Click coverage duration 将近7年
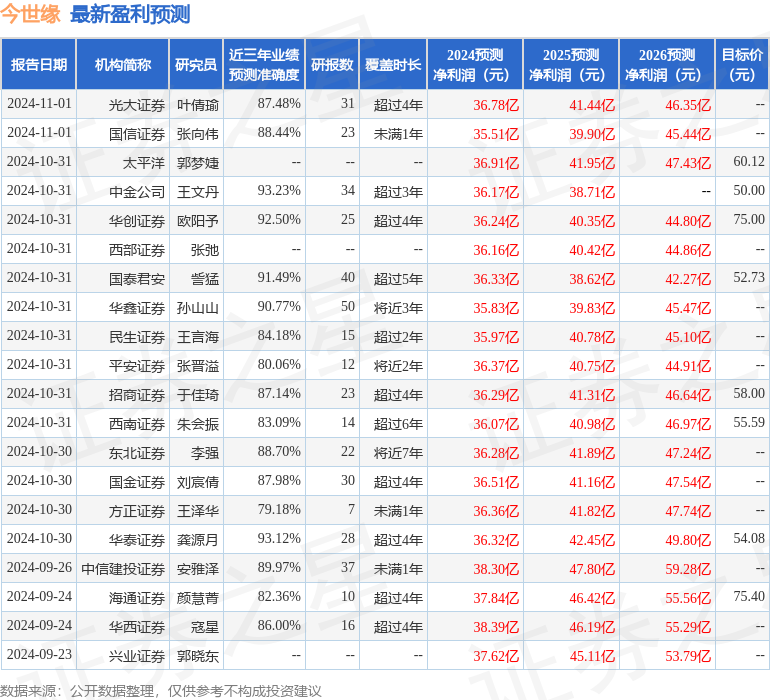This screenshot has height=700, width=770. [x=398, y=453]
